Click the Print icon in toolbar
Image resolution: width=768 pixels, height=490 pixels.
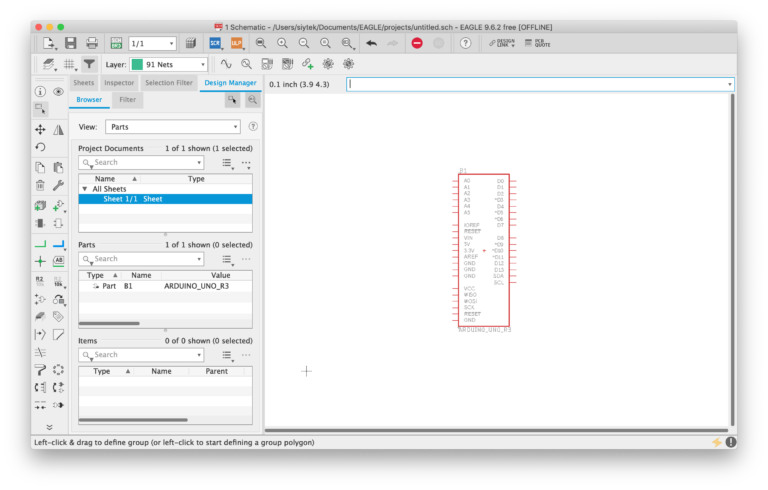coord(92,43)
